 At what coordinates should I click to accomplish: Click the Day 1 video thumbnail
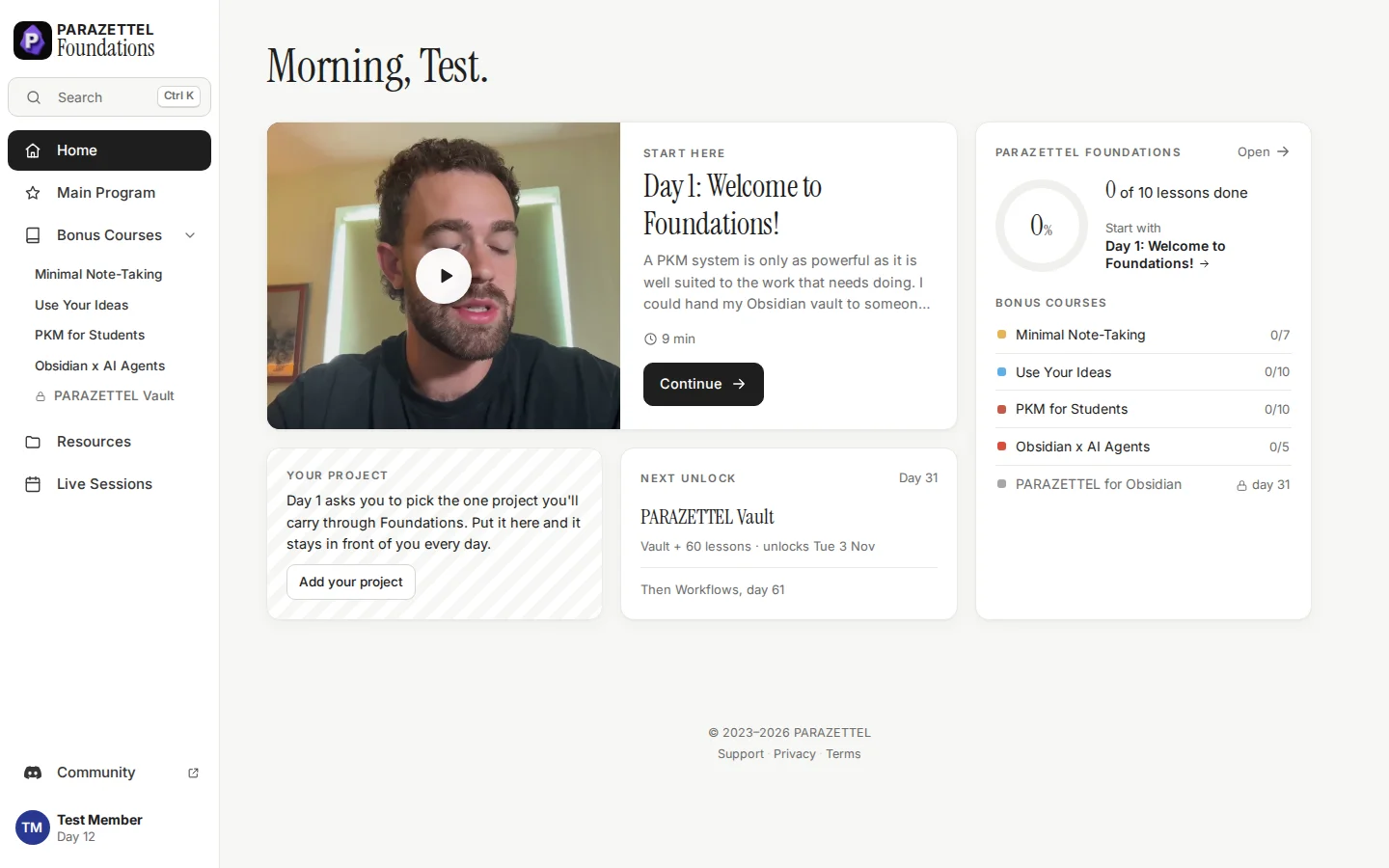click(444, 276)
